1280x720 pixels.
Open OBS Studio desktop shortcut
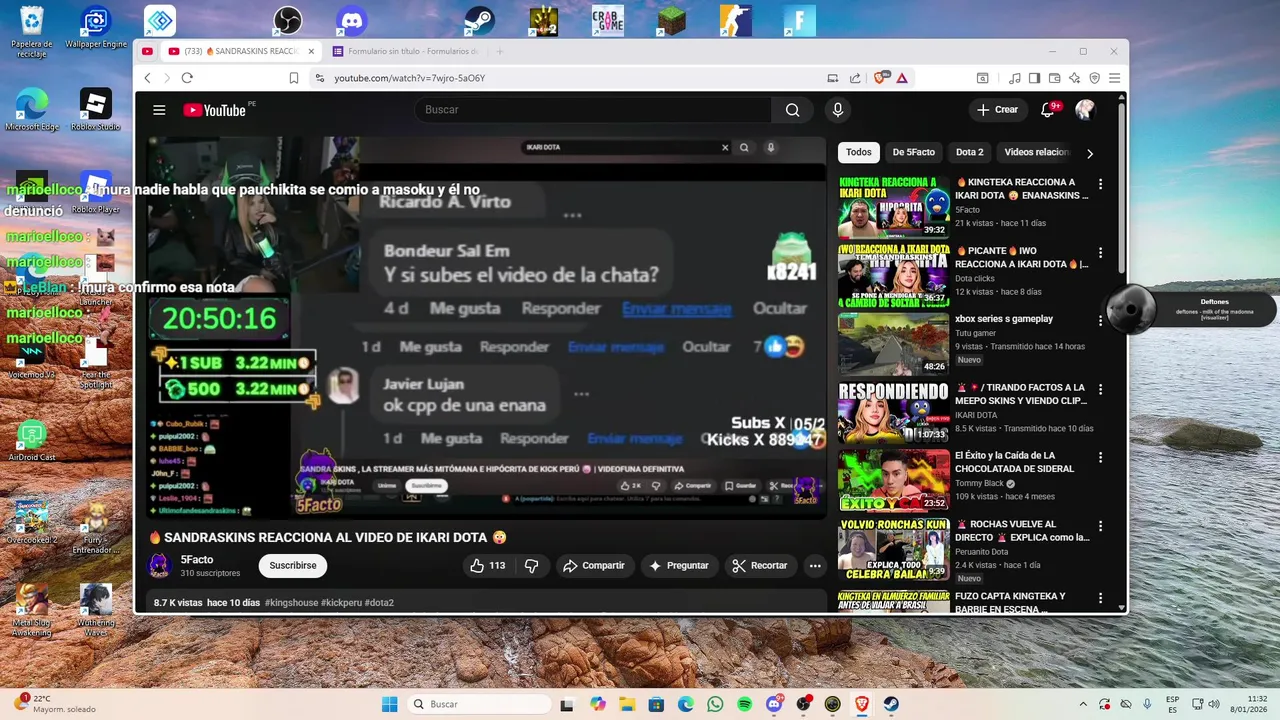click(287, 20)
